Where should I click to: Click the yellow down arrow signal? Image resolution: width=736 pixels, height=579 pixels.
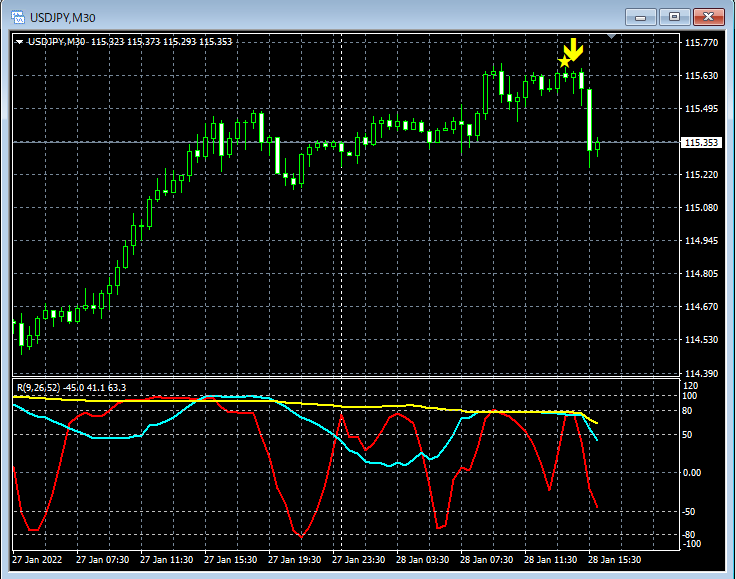[x=573, y=50]
